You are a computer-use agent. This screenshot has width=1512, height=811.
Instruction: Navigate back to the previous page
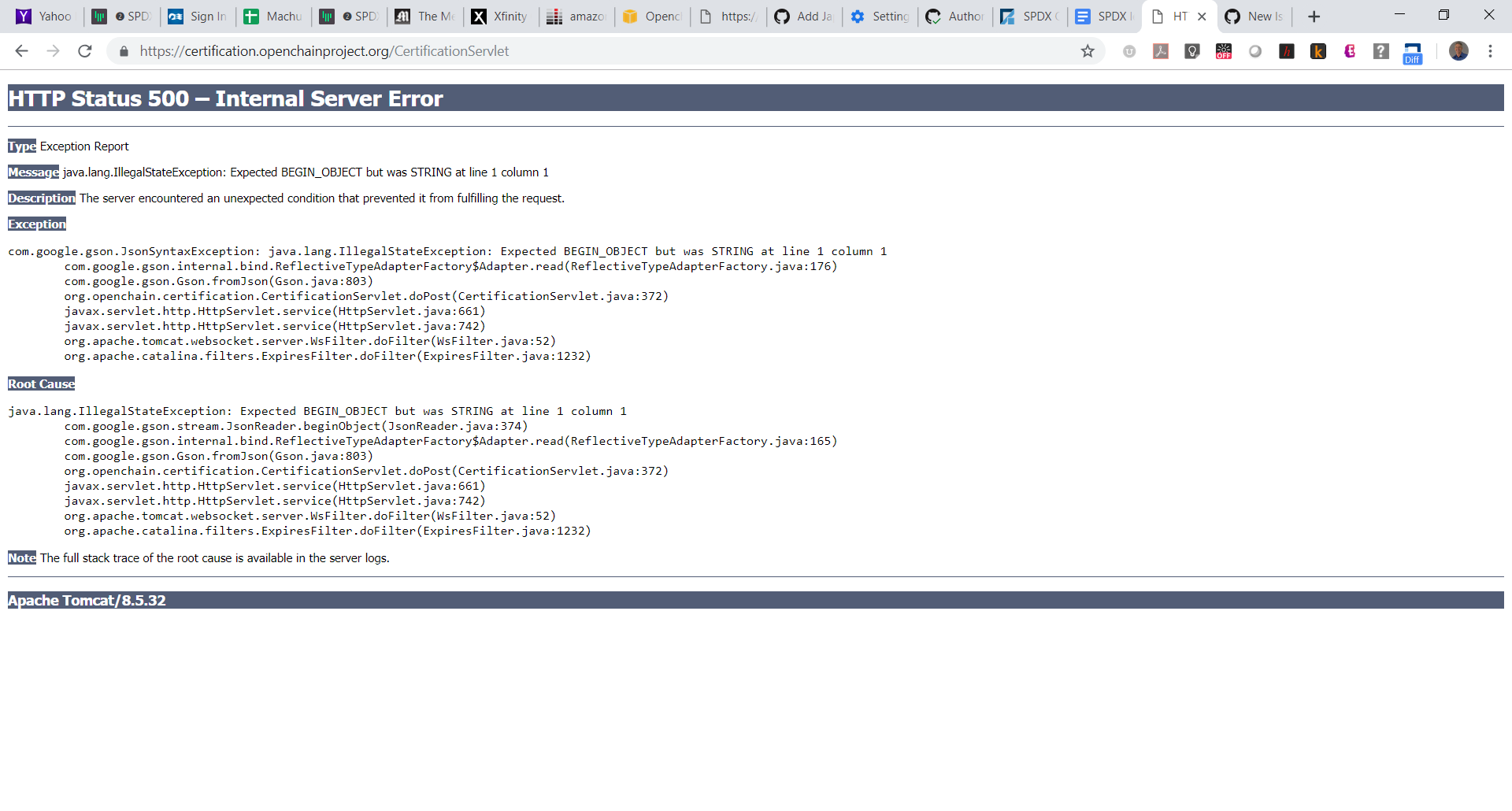pos(21,51)
